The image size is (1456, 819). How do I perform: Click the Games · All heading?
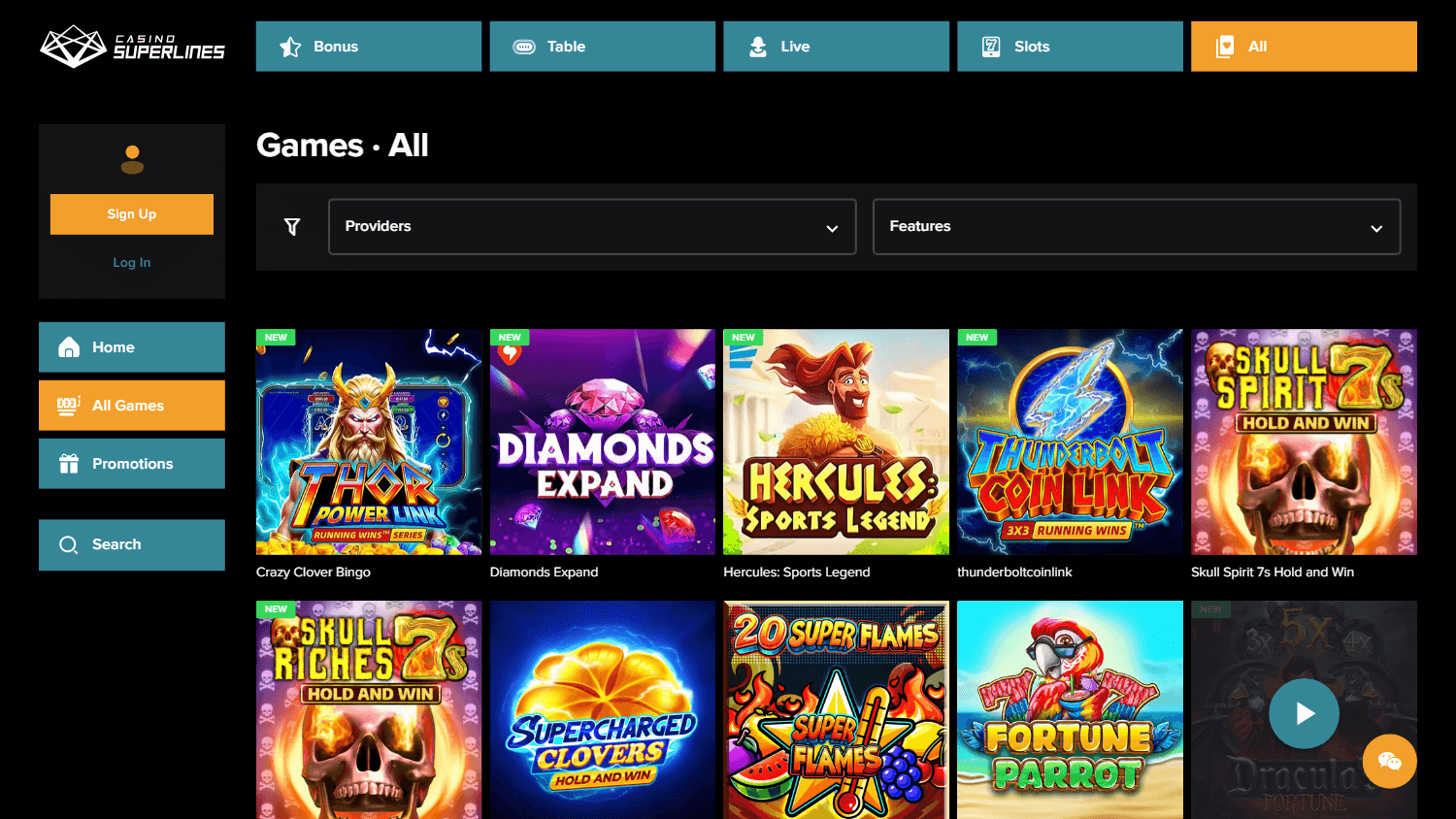tap(343, 146)
